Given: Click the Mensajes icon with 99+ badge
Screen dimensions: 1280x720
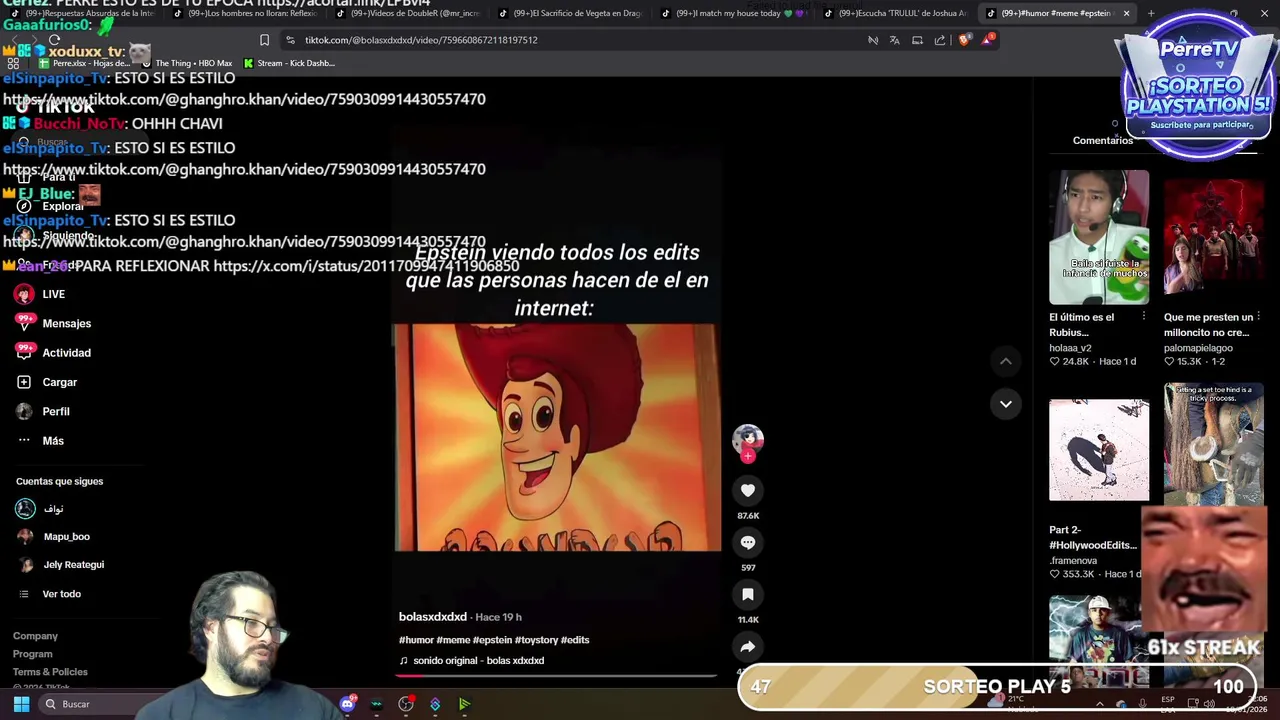Looking at the screenshot, I should tap(25, 322).
